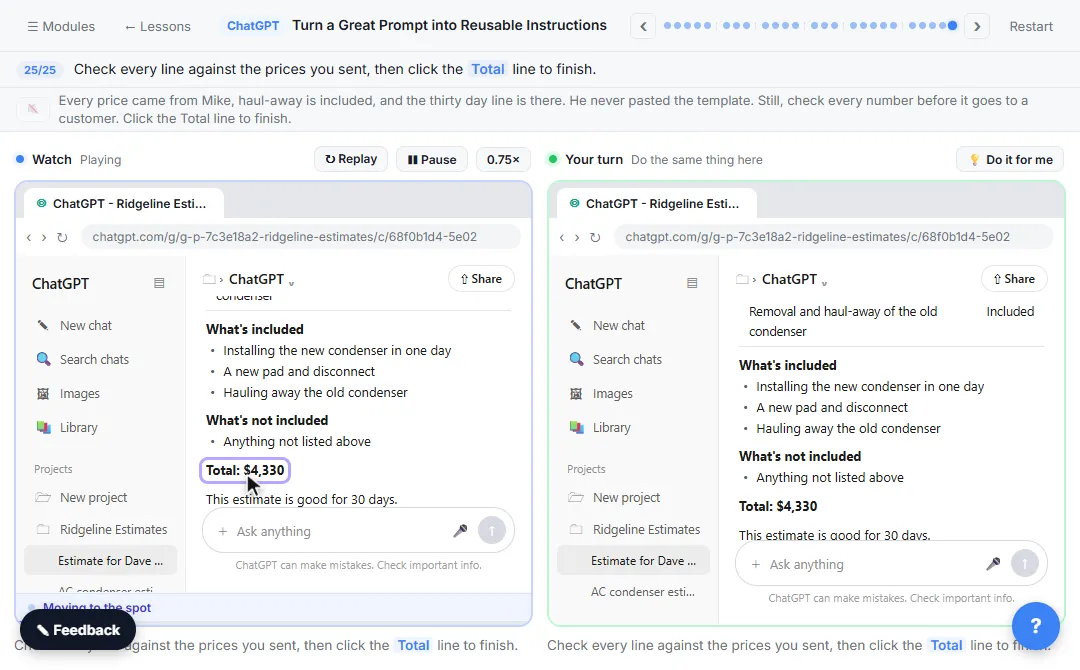Create a New project in the Your turn sidebar
Viewport: 1080px width, 670px height.
coord(634,497)
